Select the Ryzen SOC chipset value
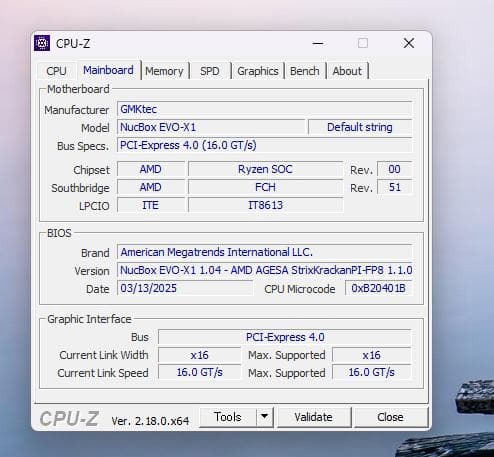Screen dimensions: 494x457 [x=265, y=169]
